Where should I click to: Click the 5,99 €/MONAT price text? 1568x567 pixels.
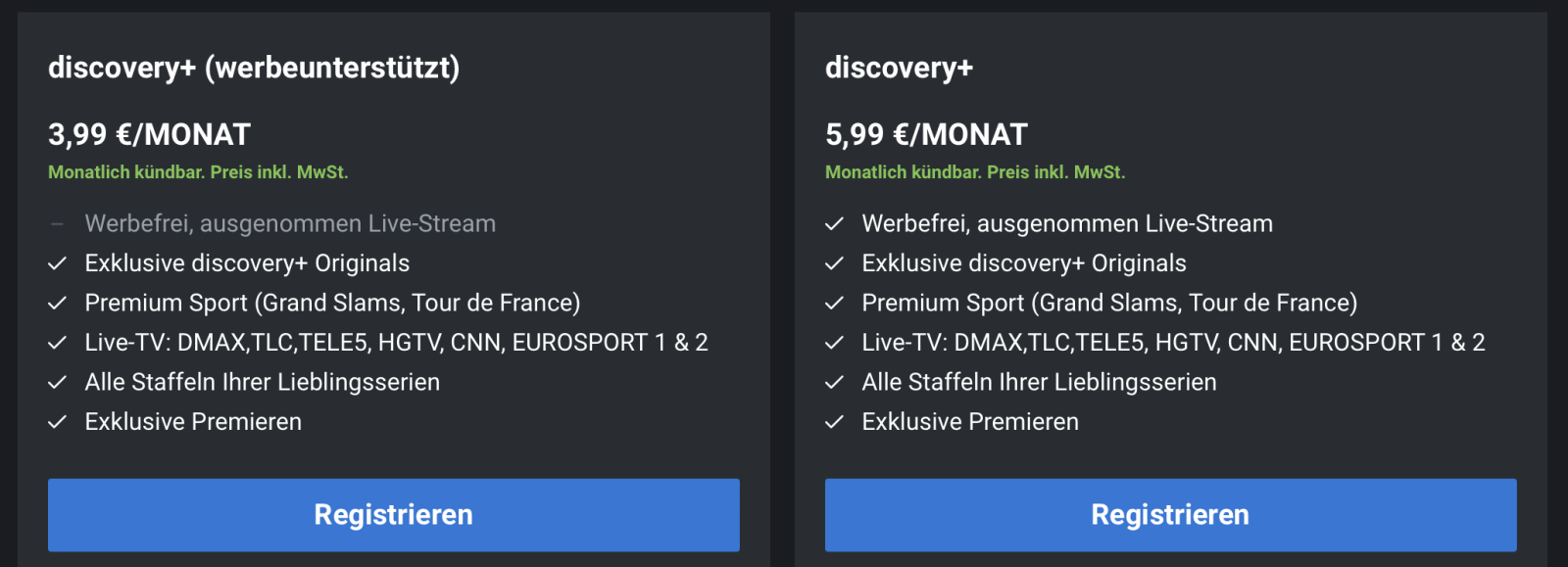coord(926,134)
